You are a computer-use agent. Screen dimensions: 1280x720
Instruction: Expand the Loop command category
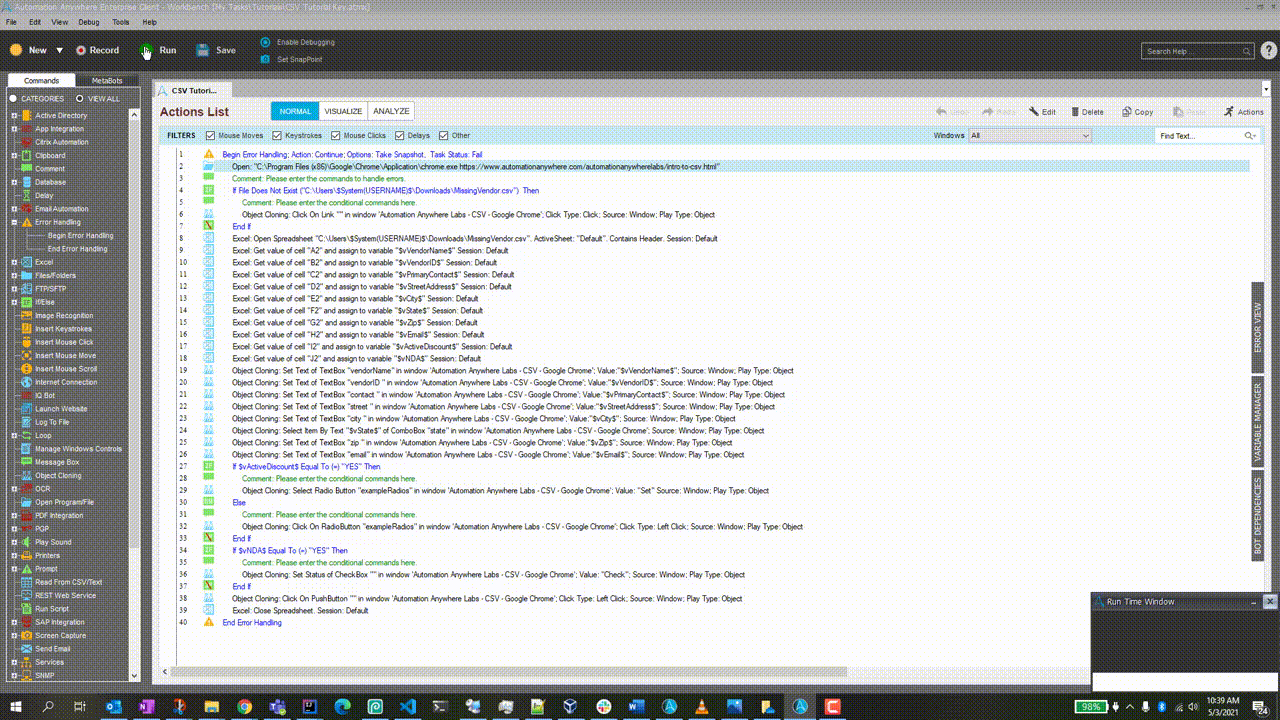(15, 435)
